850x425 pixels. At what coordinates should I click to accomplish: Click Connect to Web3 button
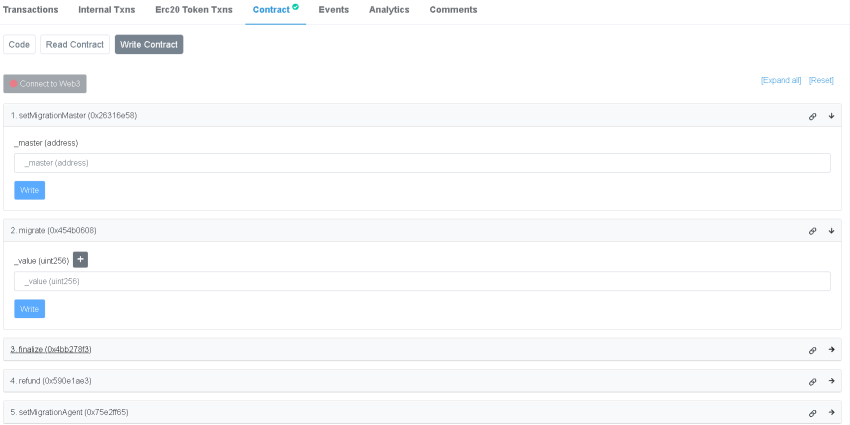(45, 84)
